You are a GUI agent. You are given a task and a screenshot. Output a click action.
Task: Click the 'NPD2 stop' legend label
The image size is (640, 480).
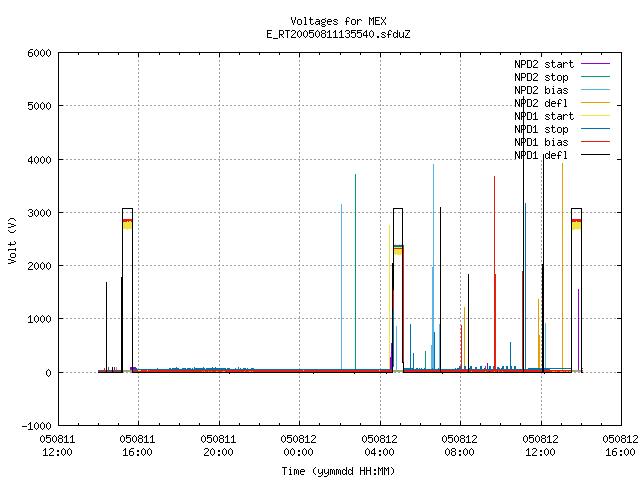(541, 77)
